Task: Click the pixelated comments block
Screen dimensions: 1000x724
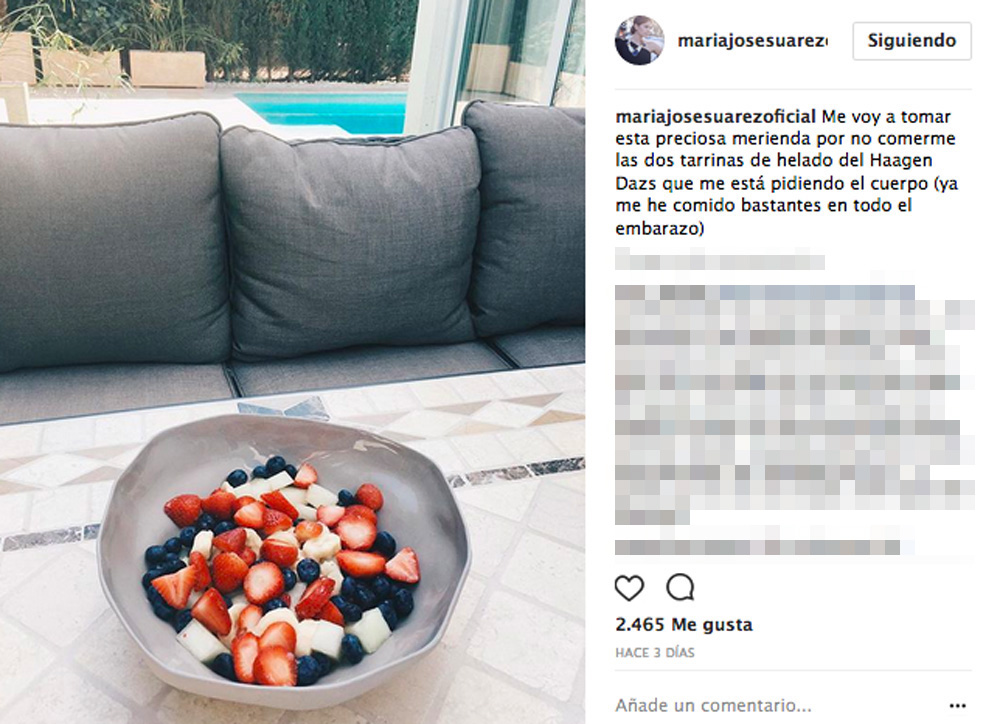Action: [x=795, y=404]
